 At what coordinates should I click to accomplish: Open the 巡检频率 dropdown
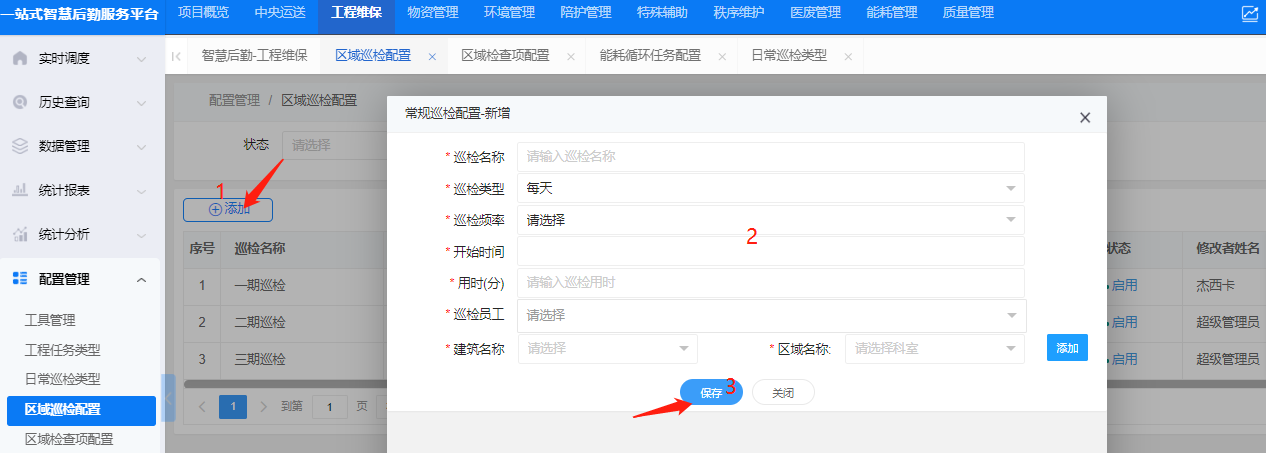[770, 220]
